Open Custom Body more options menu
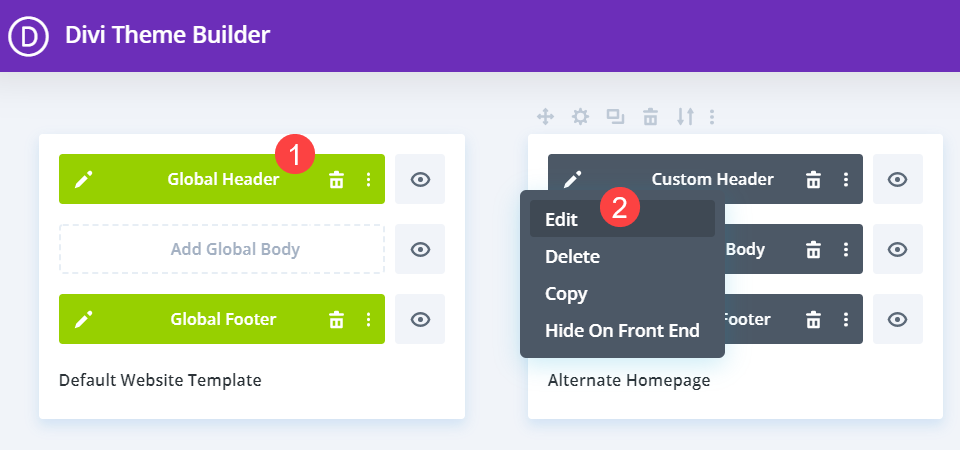The width and height of the screenshot is (960, 450). tap(846, 249)
